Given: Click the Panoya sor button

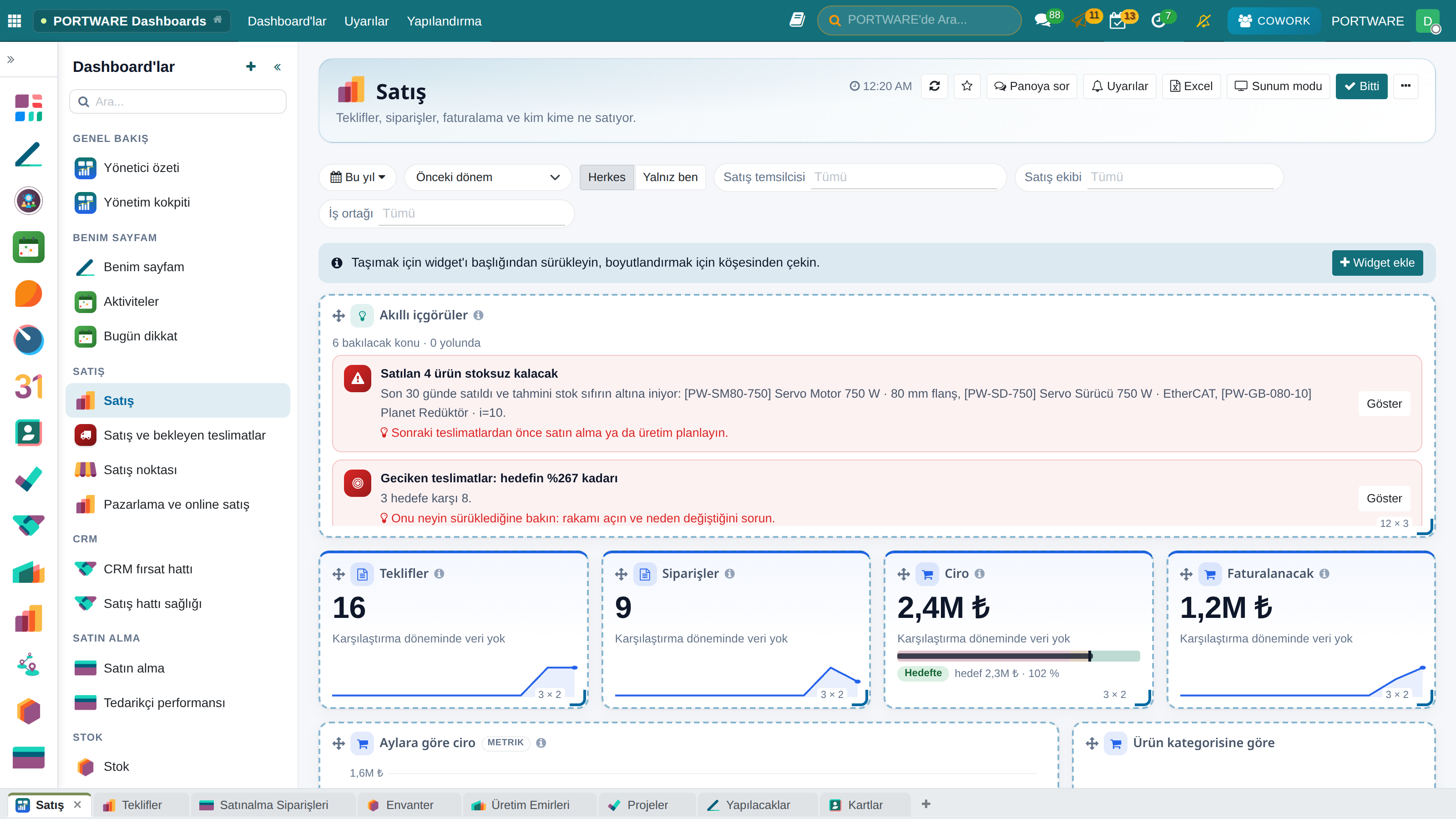Looking at the screenshot, I should click(1031, 86).
